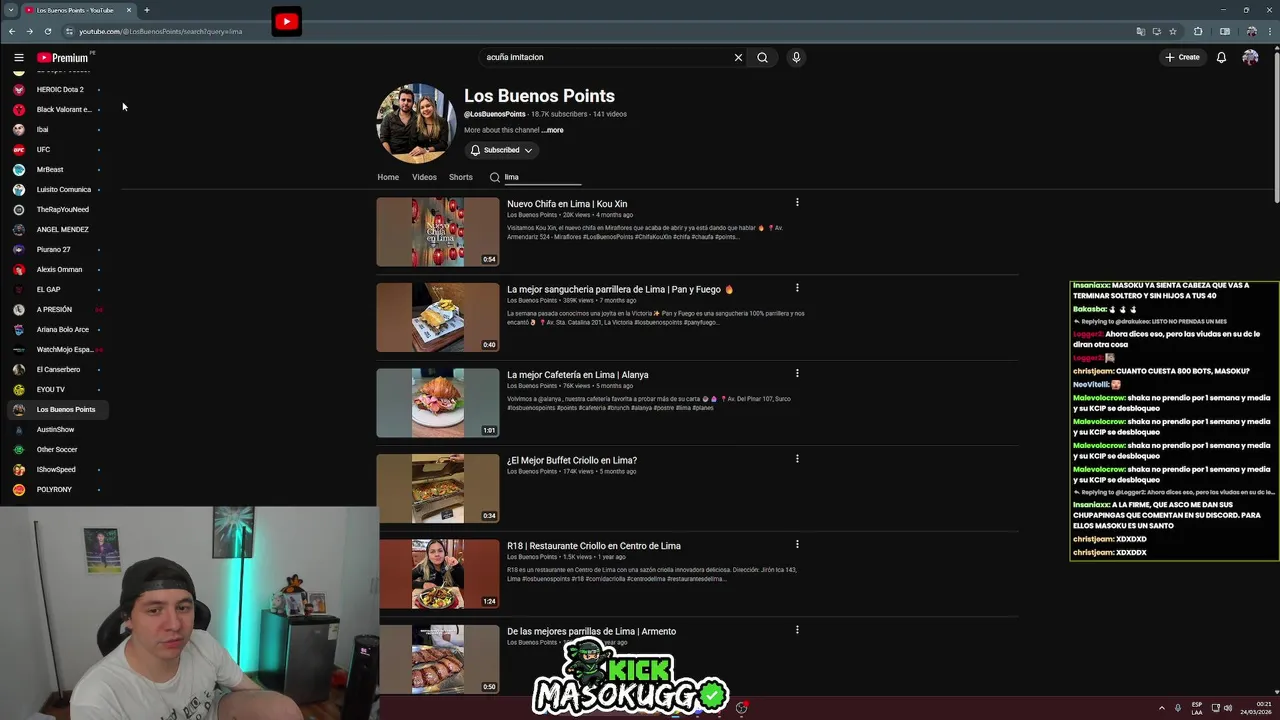
Task: Open the Subscribed dropdown
Action: click(x=502, y=150)
